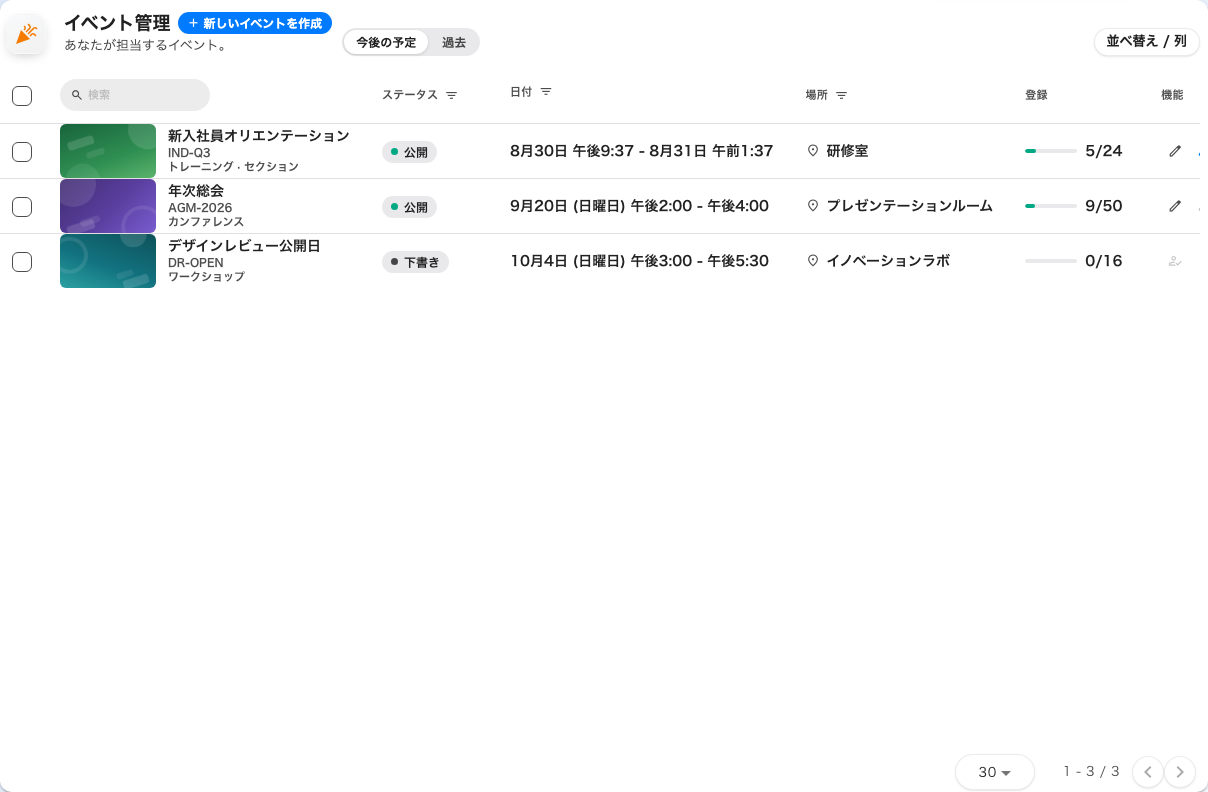The image size is (1208, 792).
Task: Click the date 9月20日 (日曜日) 午後2:00 - 午後4:00
Action: pyautogui.click(x=639, y=206)
